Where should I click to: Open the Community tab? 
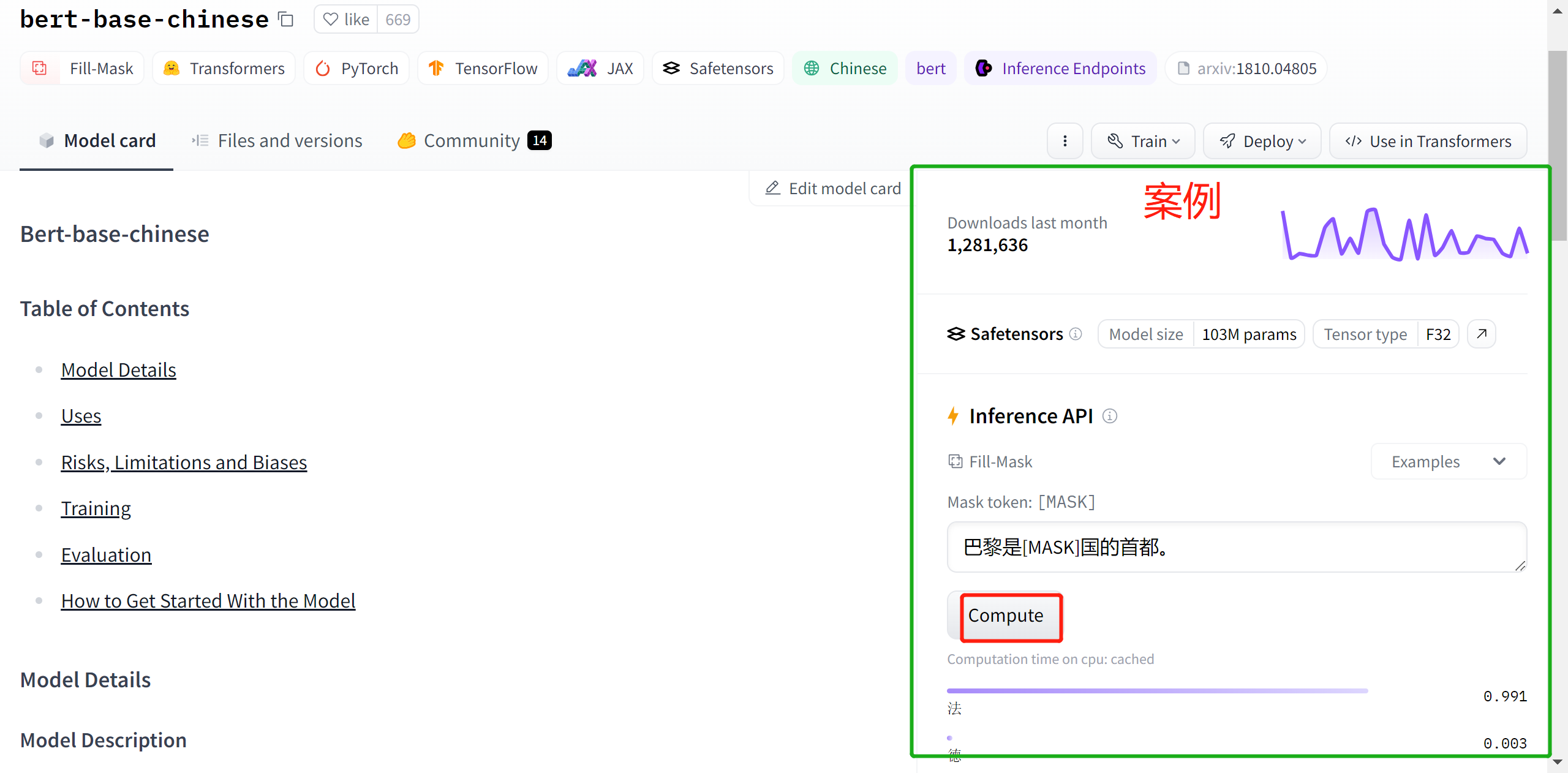point(474,141)
